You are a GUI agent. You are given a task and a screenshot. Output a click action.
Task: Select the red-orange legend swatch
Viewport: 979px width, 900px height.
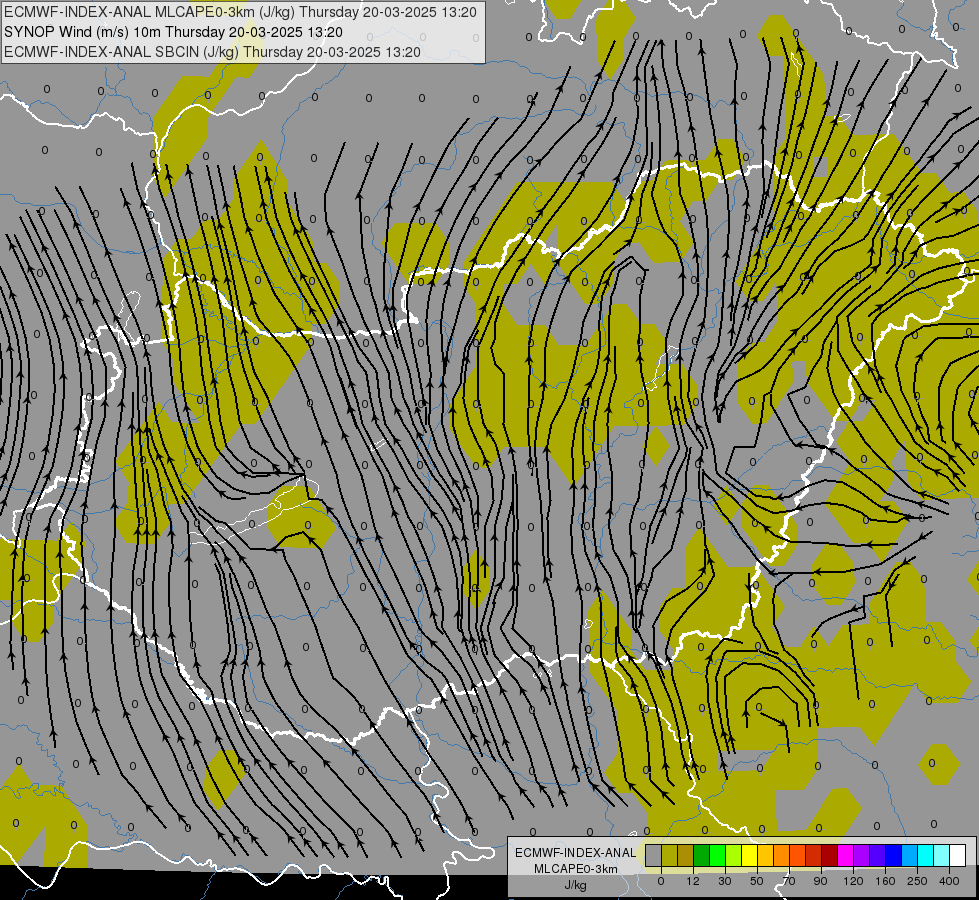click(798, 855)
